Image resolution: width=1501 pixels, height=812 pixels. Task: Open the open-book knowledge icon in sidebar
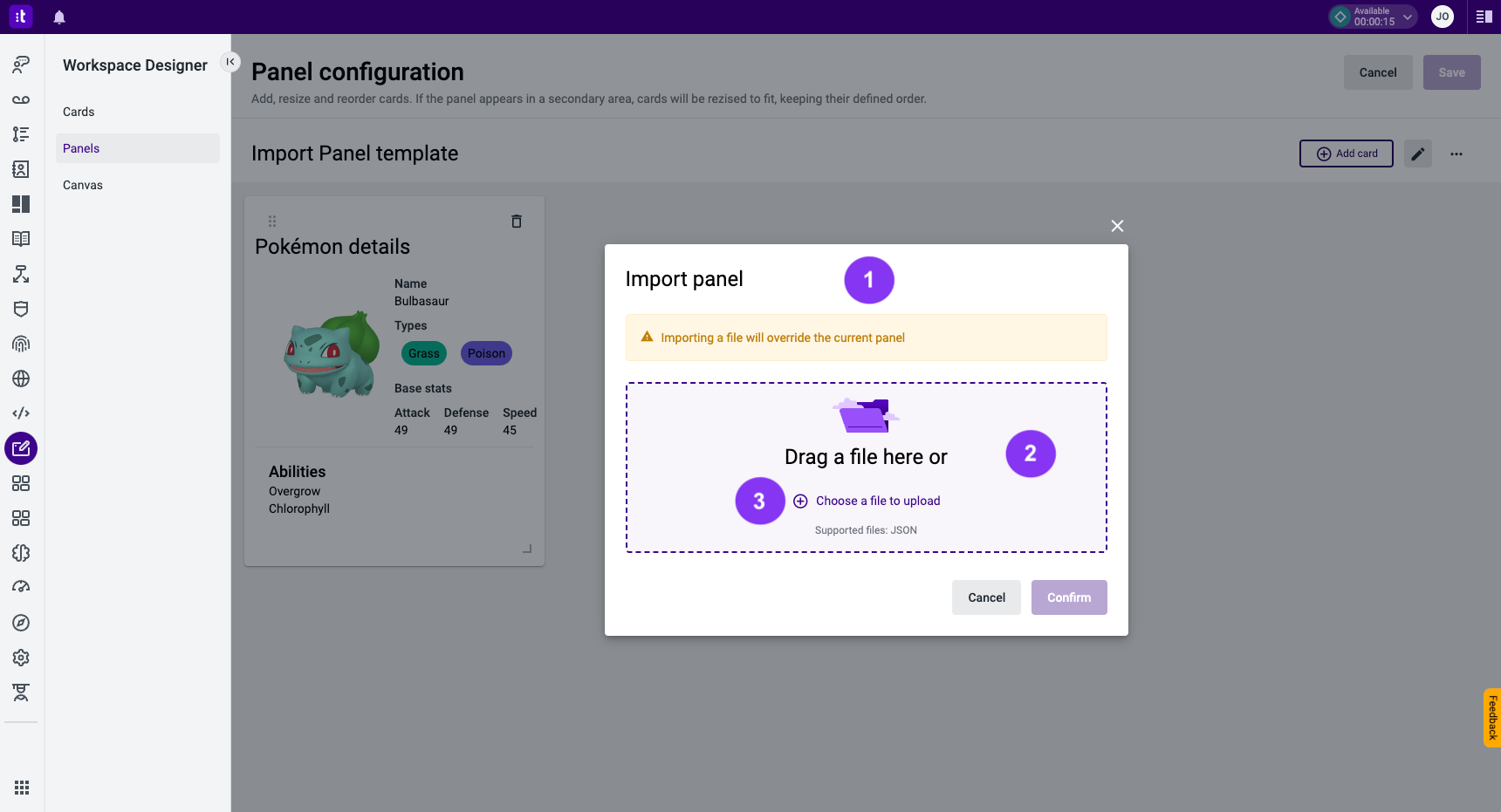tap(21, 239)
